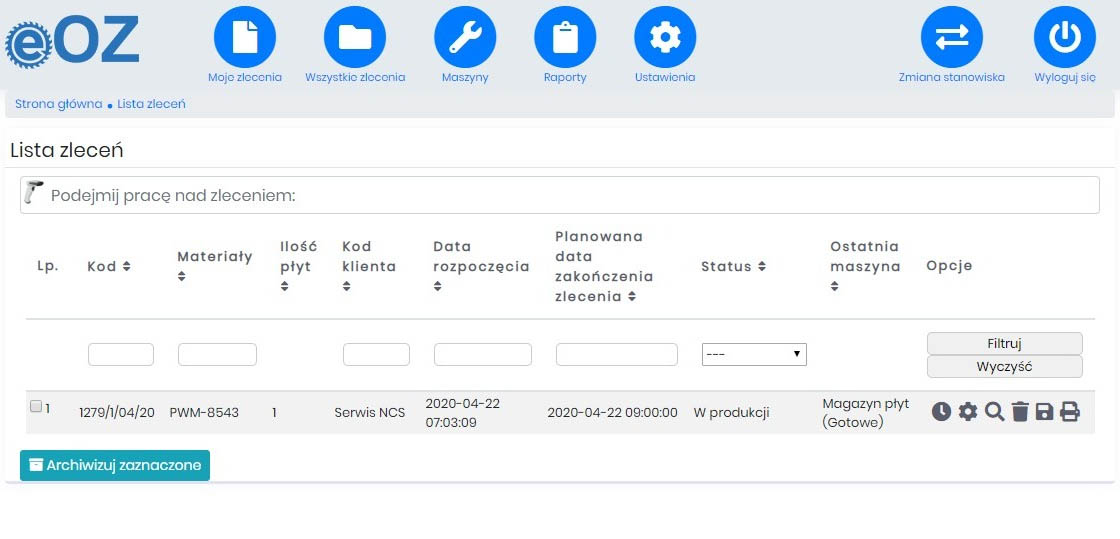Open Ustawienia gear icon in top navigation
This screenshot has width=1120, height=539.
(665, 37)
